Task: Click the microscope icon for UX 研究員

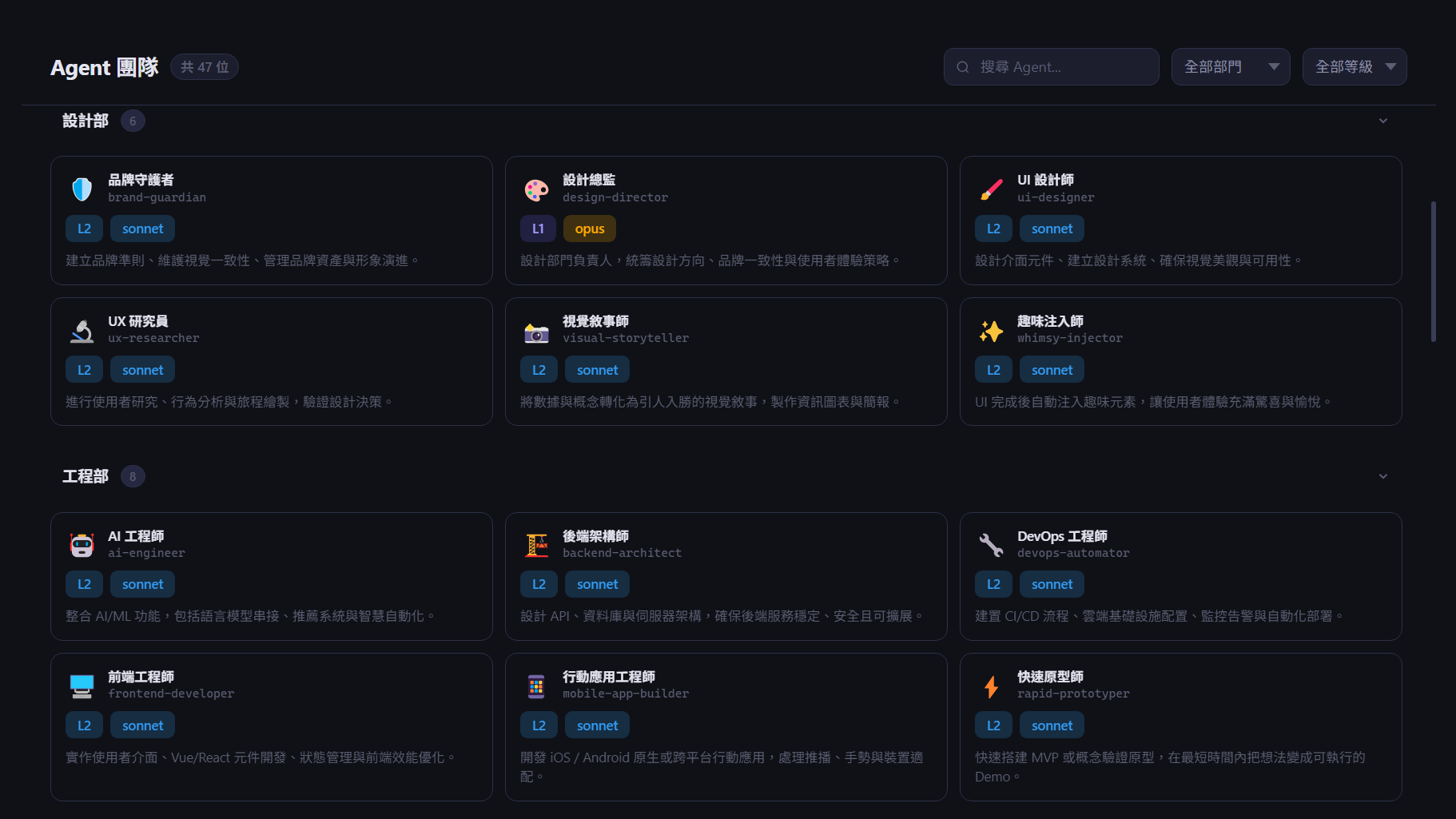Action: pyautogui.click(x=82, y=329)
